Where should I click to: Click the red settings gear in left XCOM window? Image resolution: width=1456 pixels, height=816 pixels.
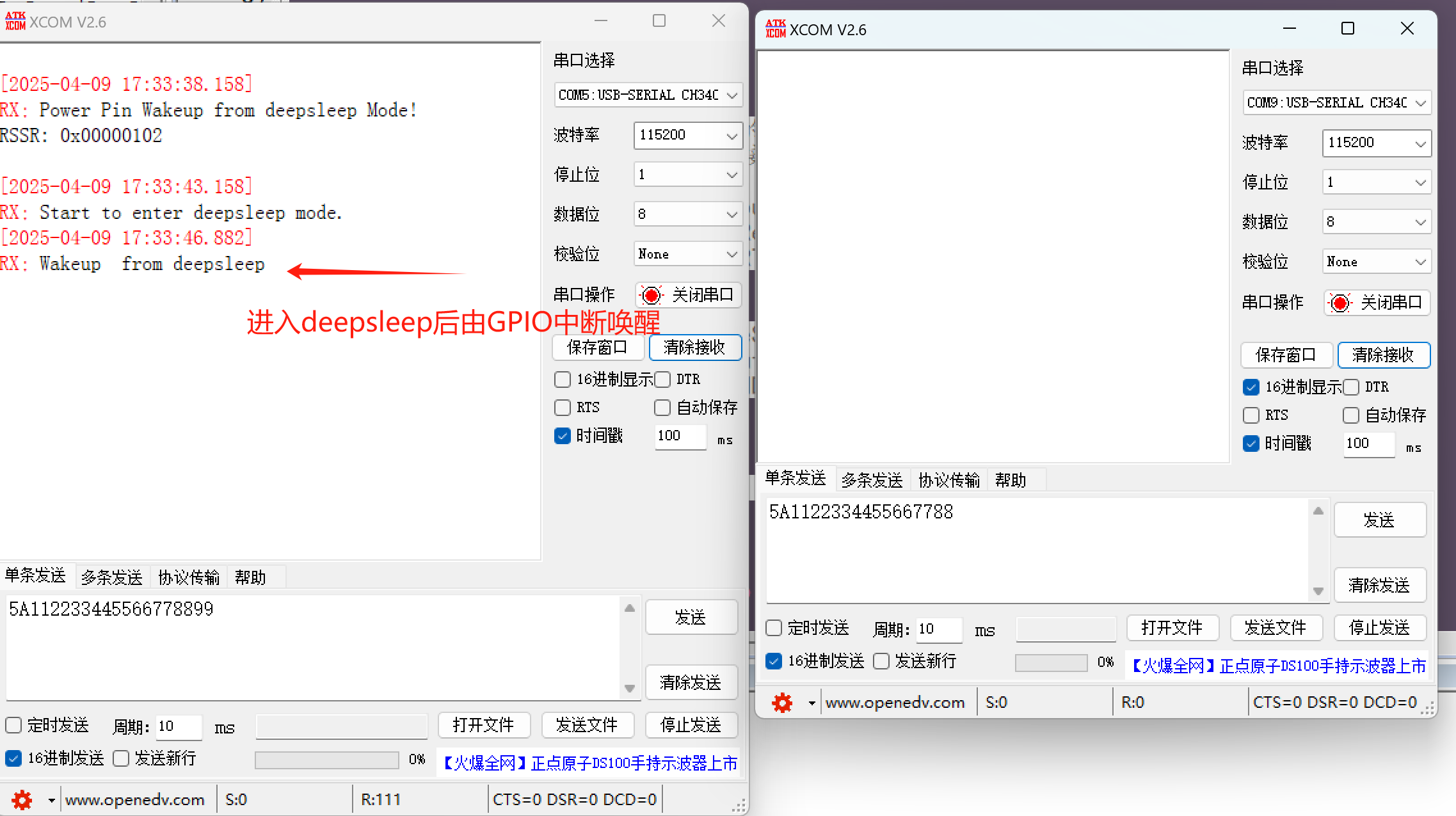click(x=22, y=799)
